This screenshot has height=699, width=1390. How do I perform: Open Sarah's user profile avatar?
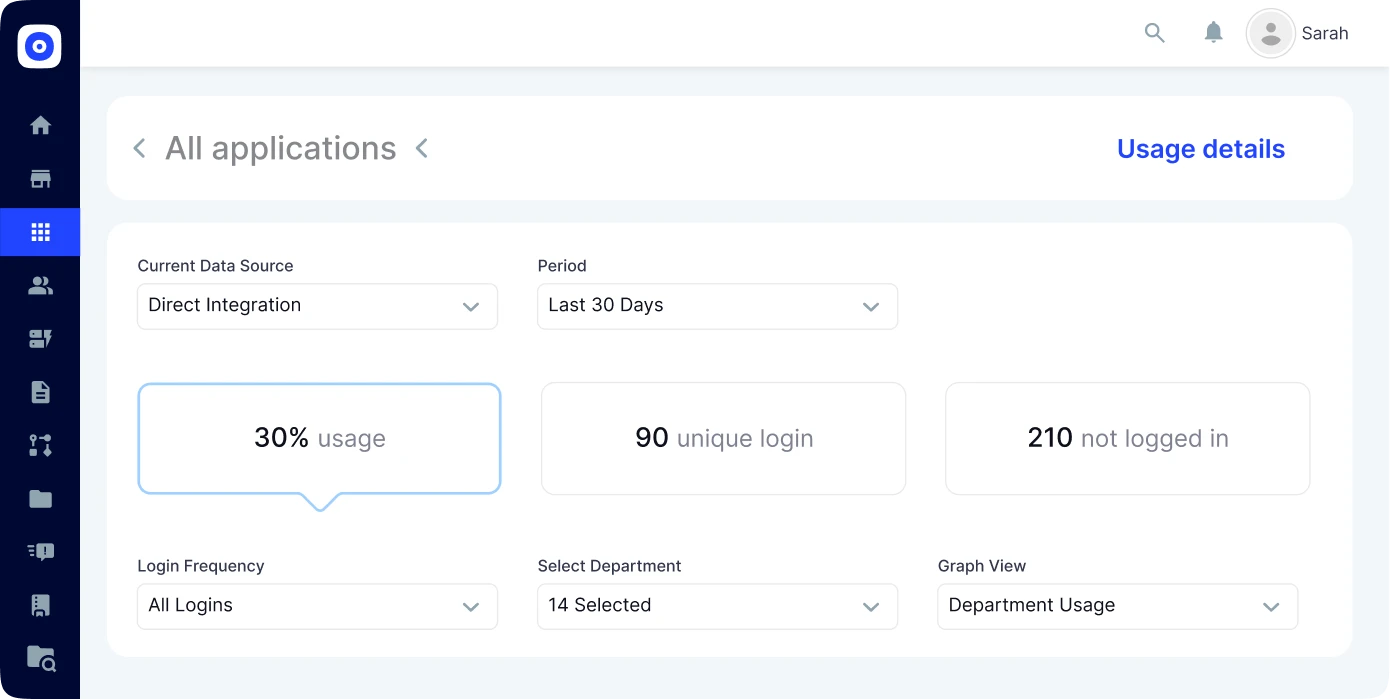1271,34
